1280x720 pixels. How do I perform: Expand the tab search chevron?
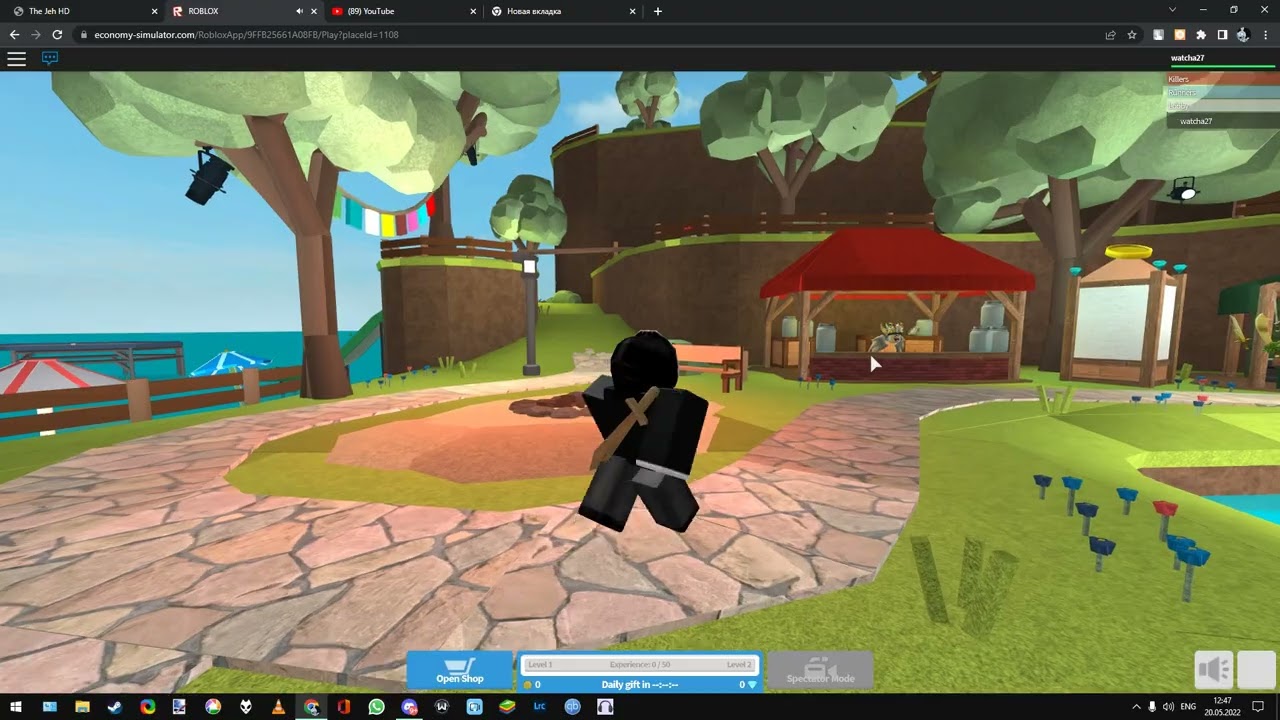coord(1173,10)
